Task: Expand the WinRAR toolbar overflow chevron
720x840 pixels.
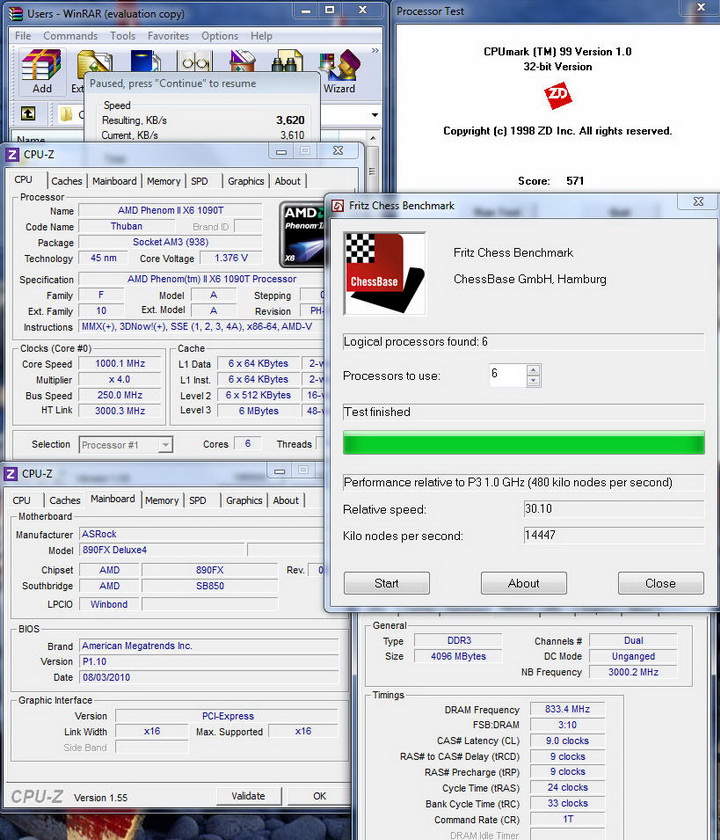Action: (x=375, y=50)
